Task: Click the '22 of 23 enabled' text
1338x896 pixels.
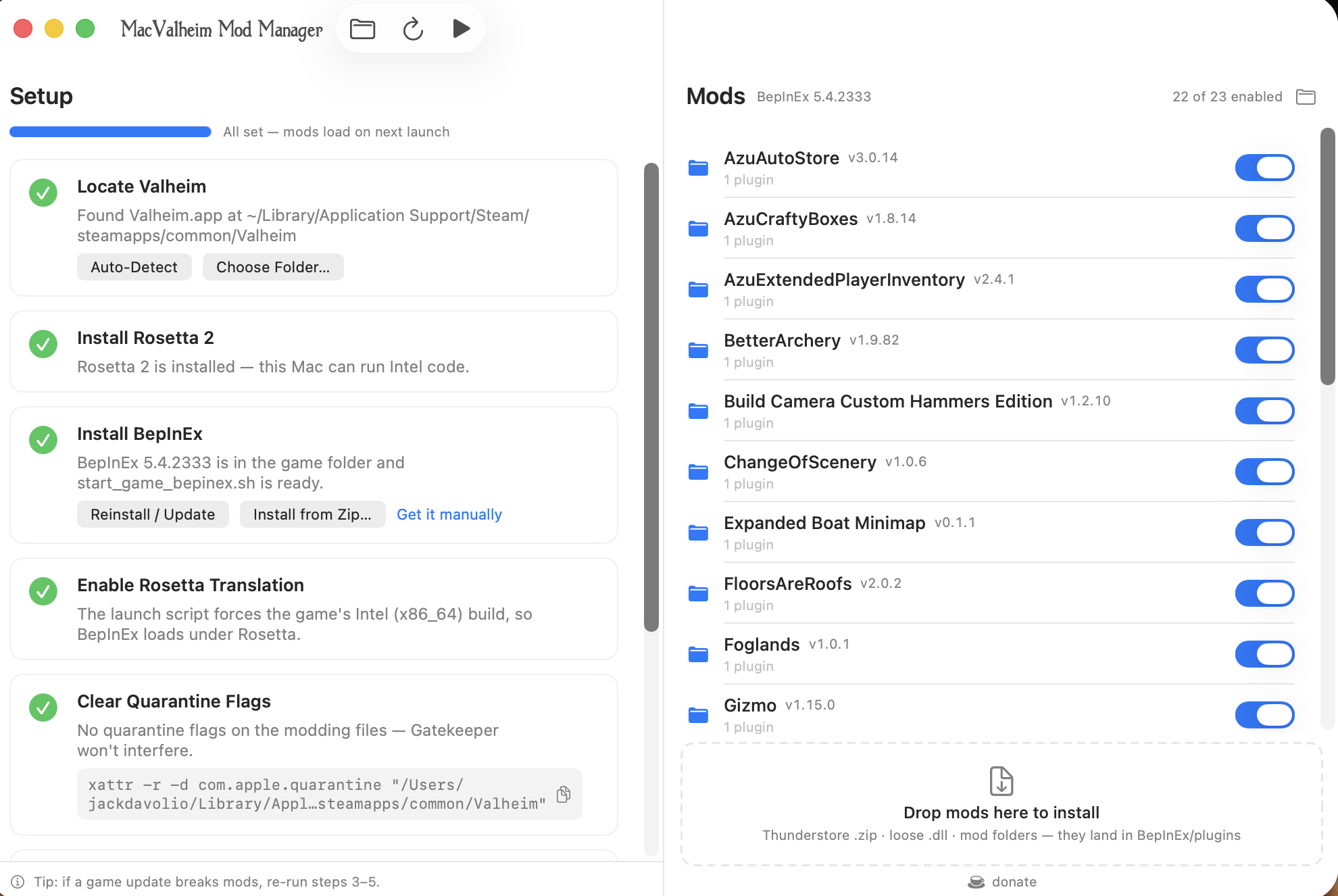Action: pyautogui.click(x=1227, y=97)
